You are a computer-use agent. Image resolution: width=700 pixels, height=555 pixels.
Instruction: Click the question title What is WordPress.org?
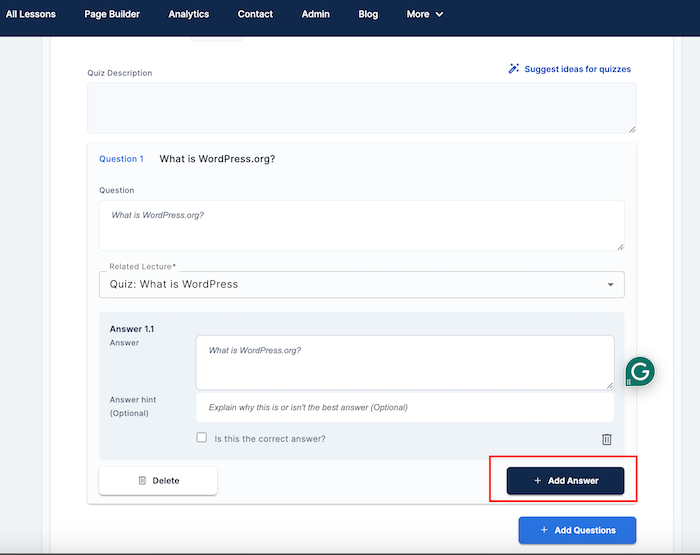pos(217,159)
